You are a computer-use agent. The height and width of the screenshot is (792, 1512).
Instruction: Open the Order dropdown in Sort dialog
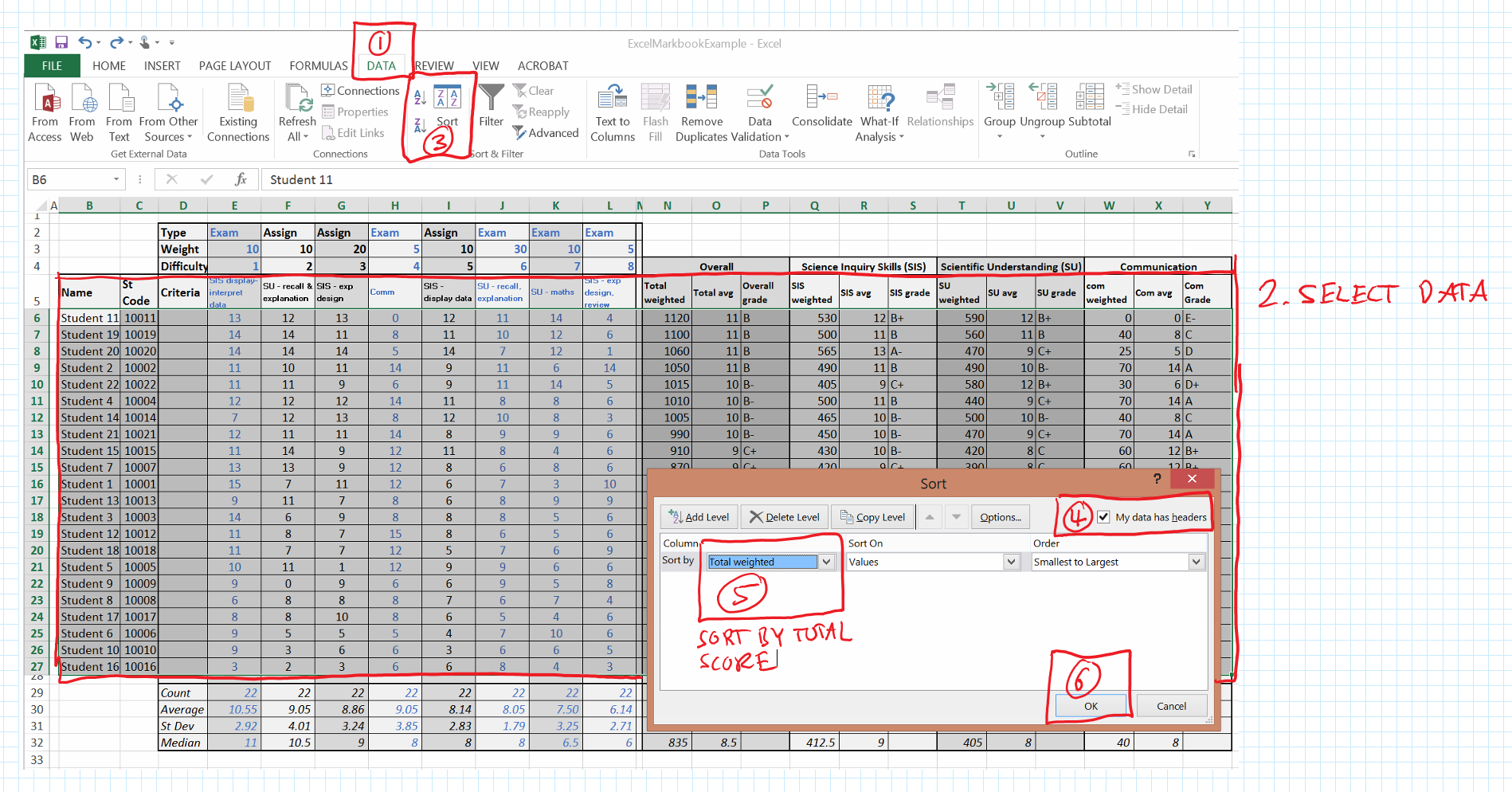tap(1196, 562)
